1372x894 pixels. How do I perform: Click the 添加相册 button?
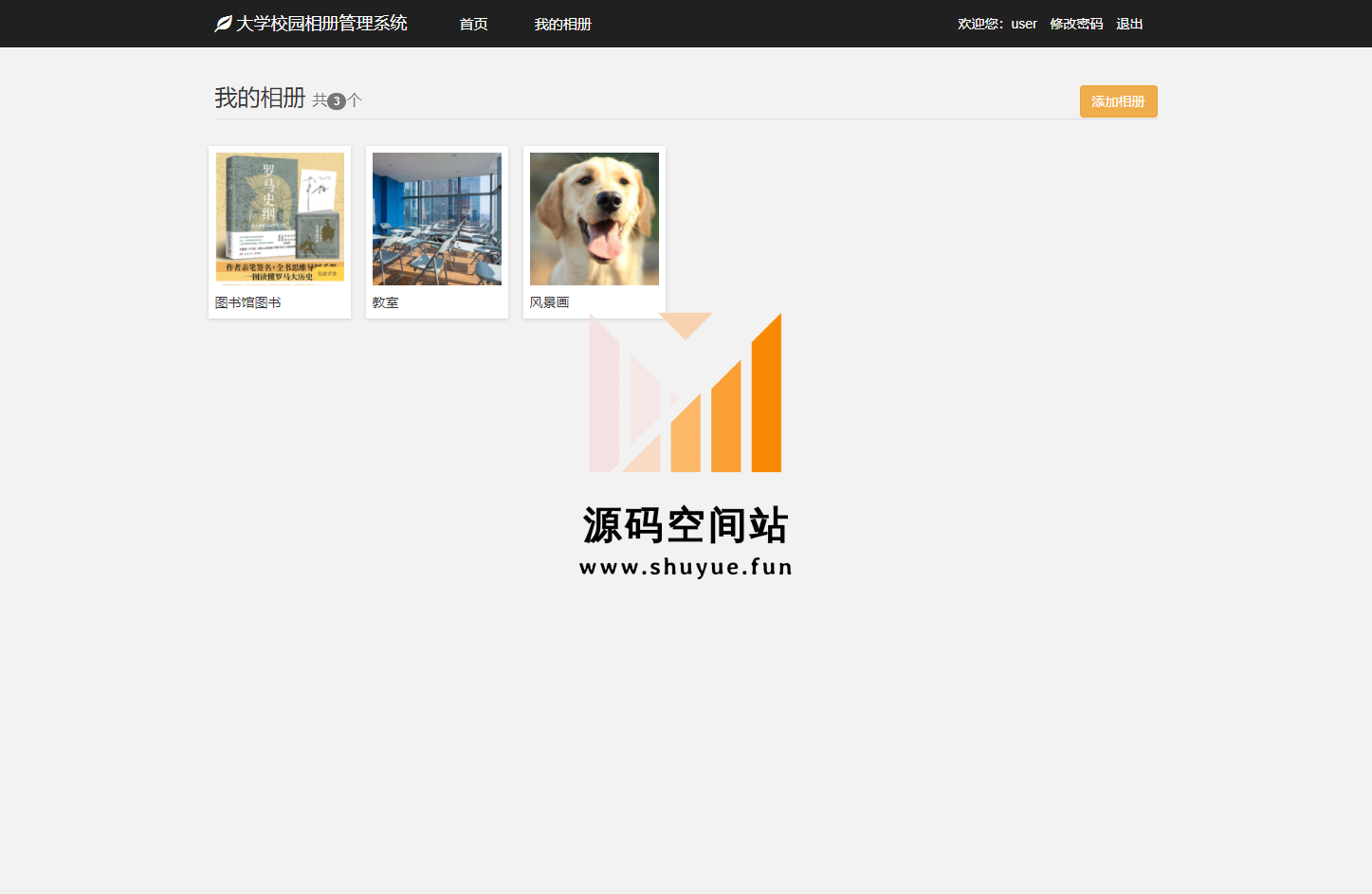[1119, 101]
